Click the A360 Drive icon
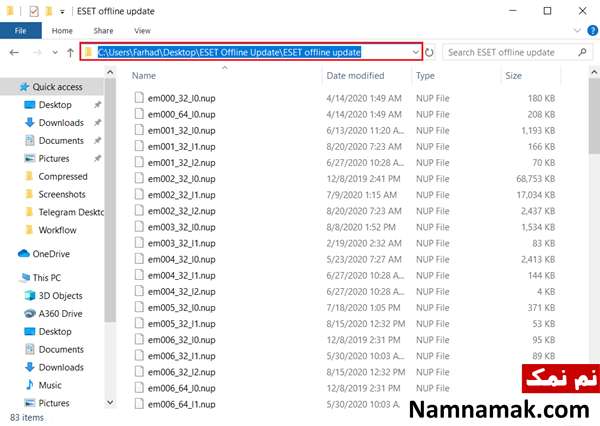 29,313
